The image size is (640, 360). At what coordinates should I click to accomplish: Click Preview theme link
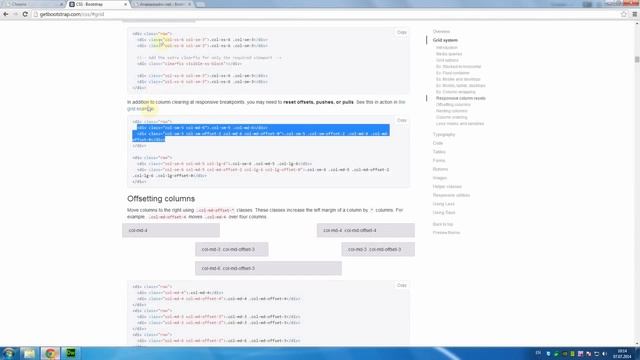[x=446, y=233]
